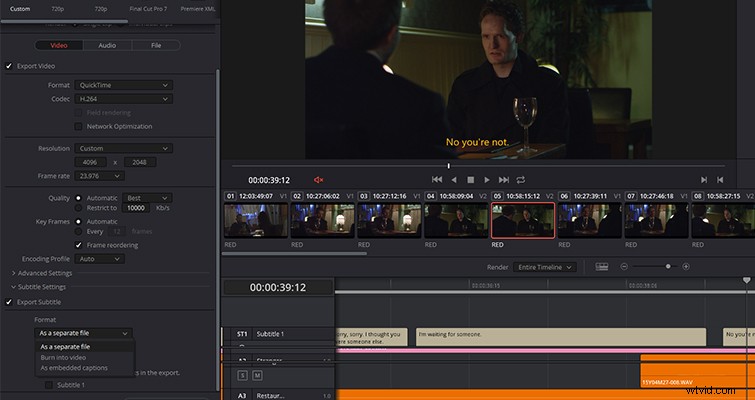The height and width of the screenshot is (400, 755).
Task: Click the clip thumbnails horizontal scrollbar
Action: pyautogui.click(x=294, y=254)
